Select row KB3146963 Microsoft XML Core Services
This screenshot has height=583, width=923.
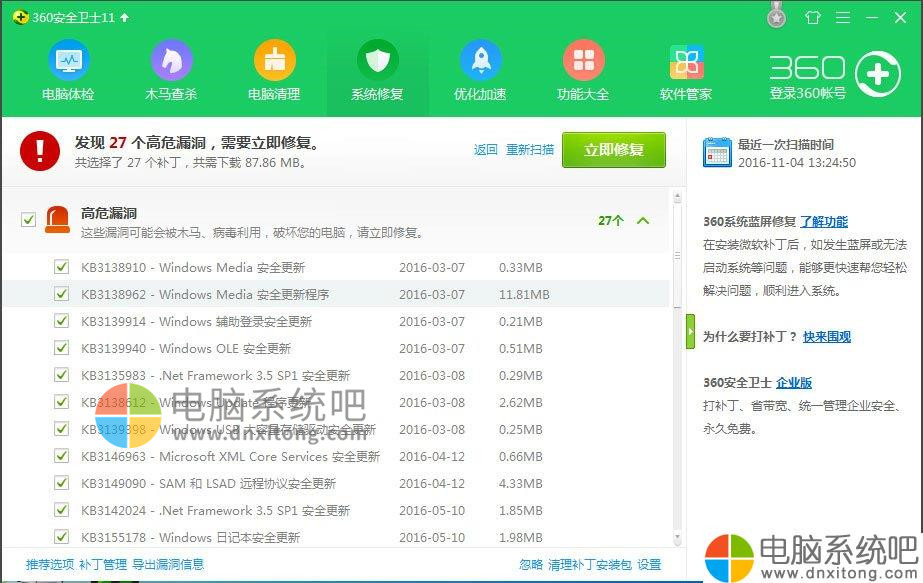click(337, 456)
